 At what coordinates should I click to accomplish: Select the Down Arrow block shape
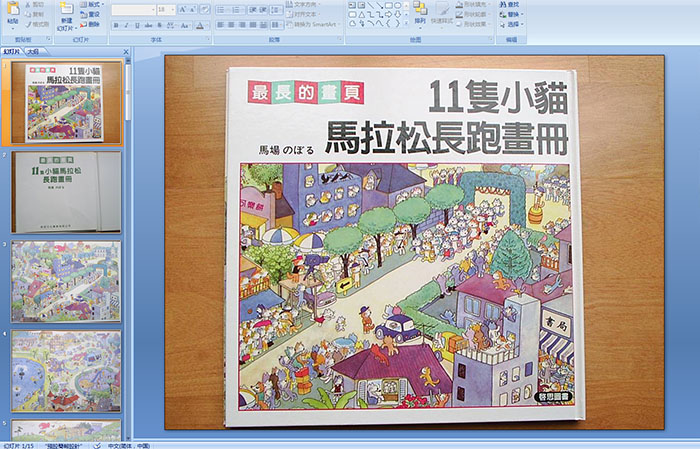397,15
